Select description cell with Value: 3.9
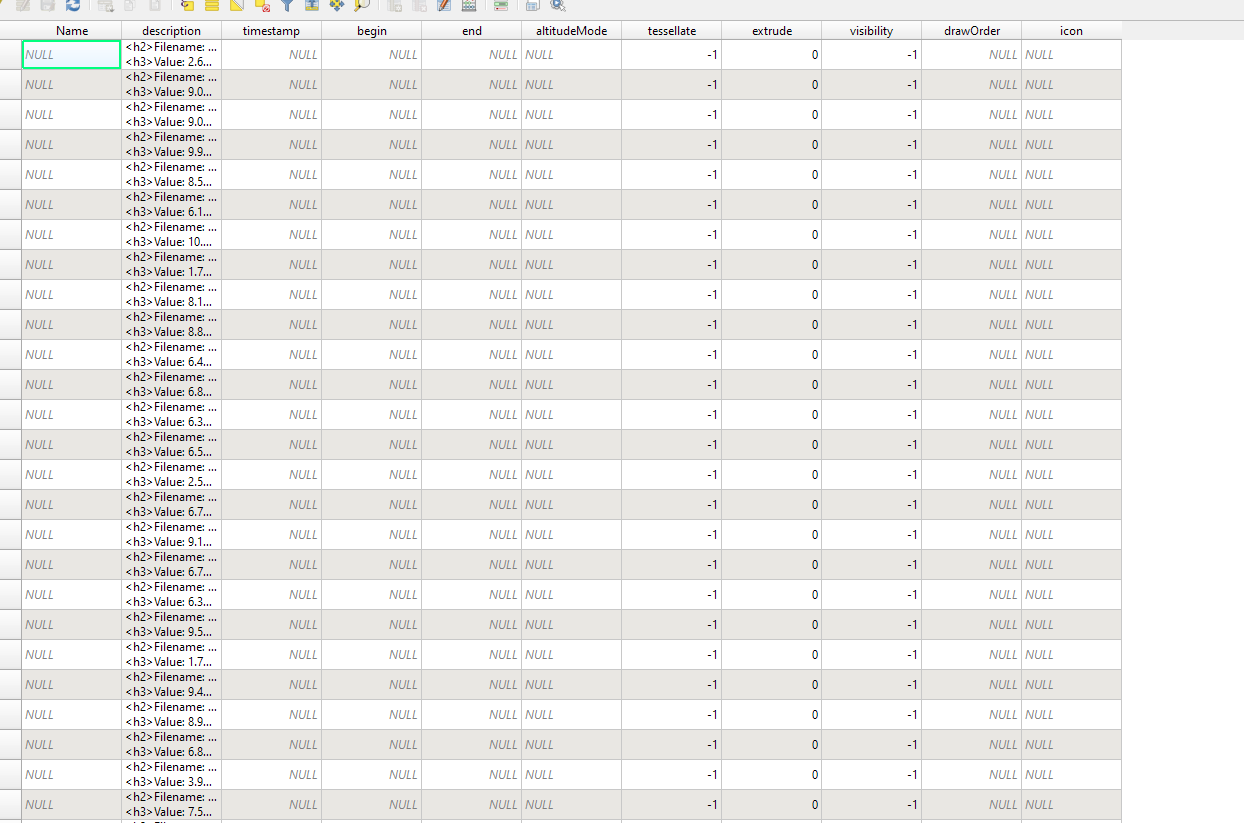The height and width of the screenshot is (823, 1244). coord(172,774)
